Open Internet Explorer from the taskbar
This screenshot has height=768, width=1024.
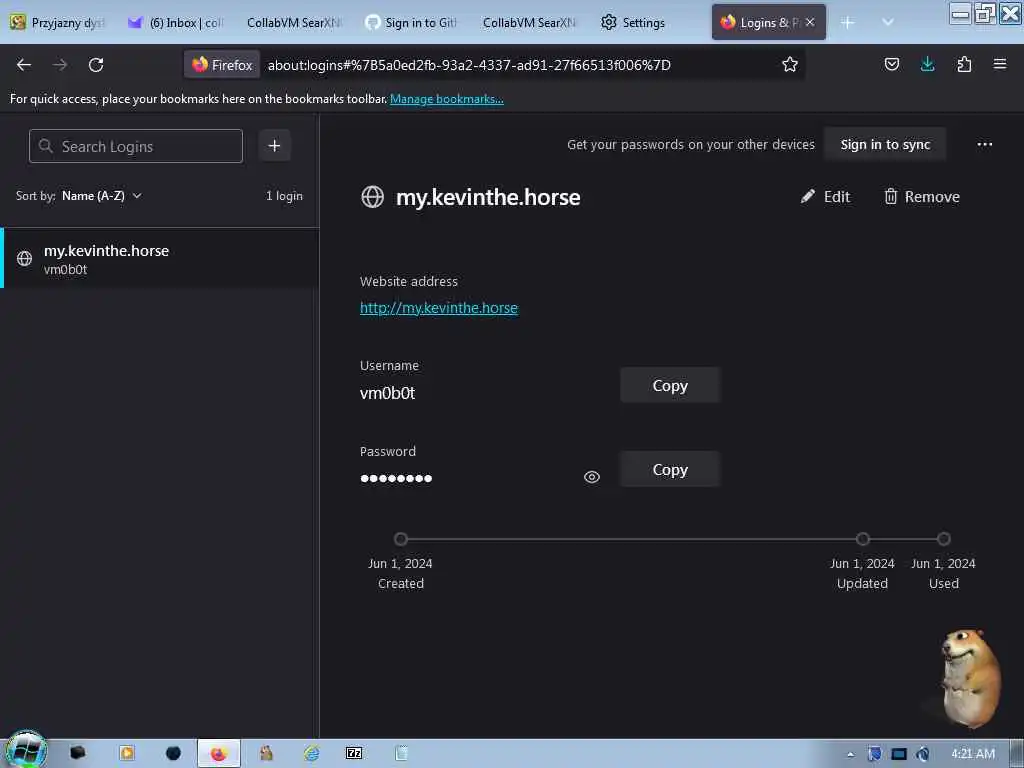coord(312,754)
